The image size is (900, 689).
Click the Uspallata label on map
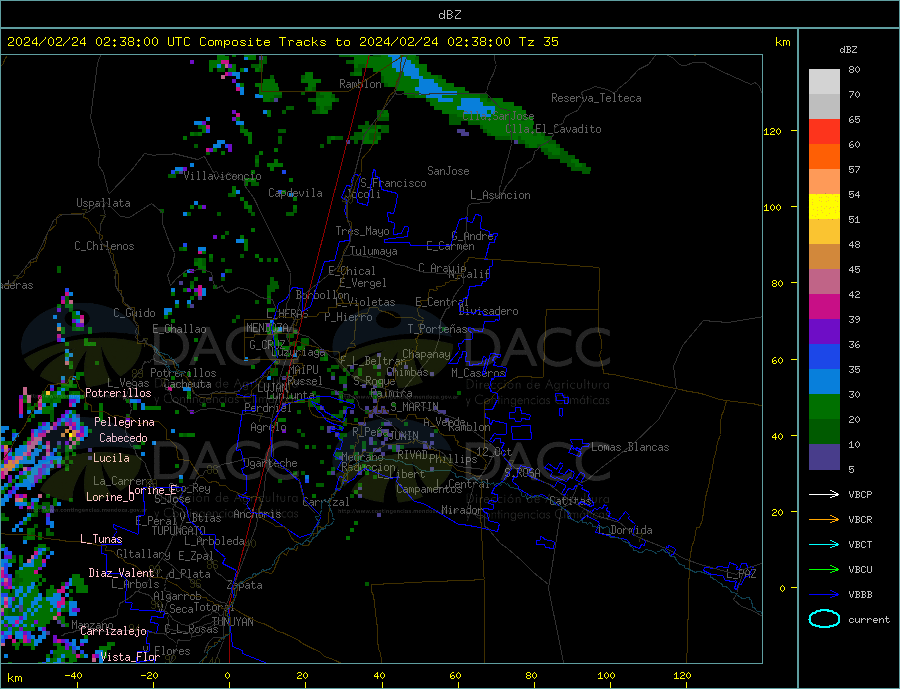pos(103,203)
